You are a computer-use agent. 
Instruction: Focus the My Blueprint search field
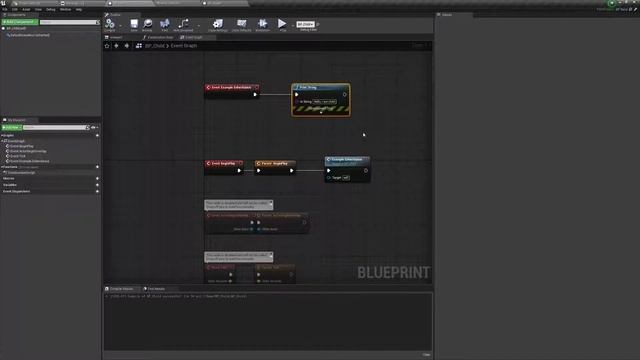56,128
